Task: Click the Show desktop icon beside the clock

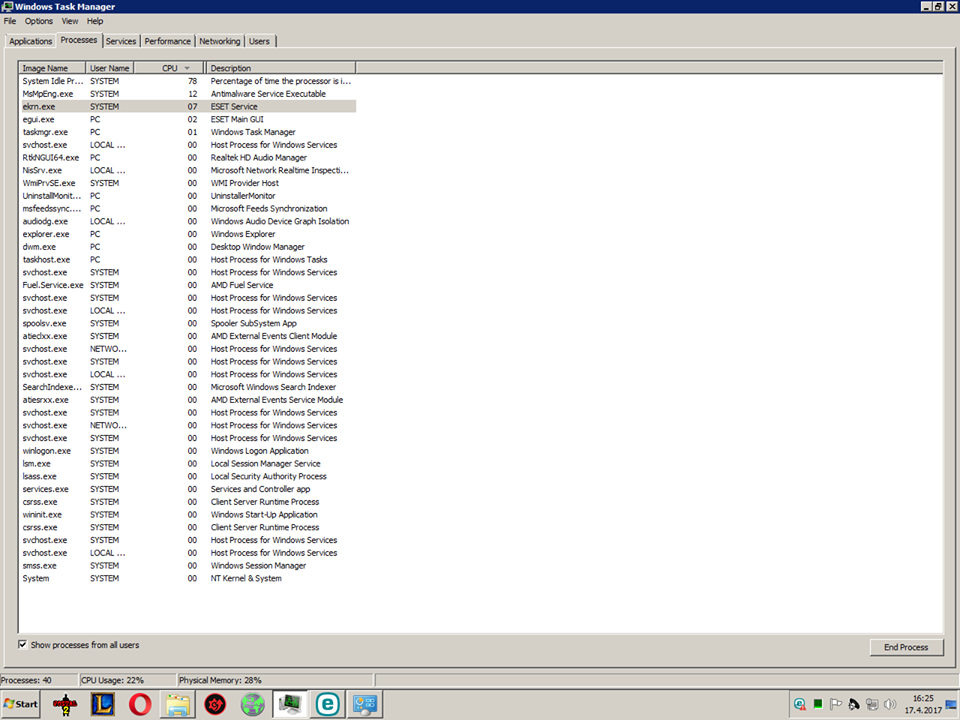Action: [951, 704]
